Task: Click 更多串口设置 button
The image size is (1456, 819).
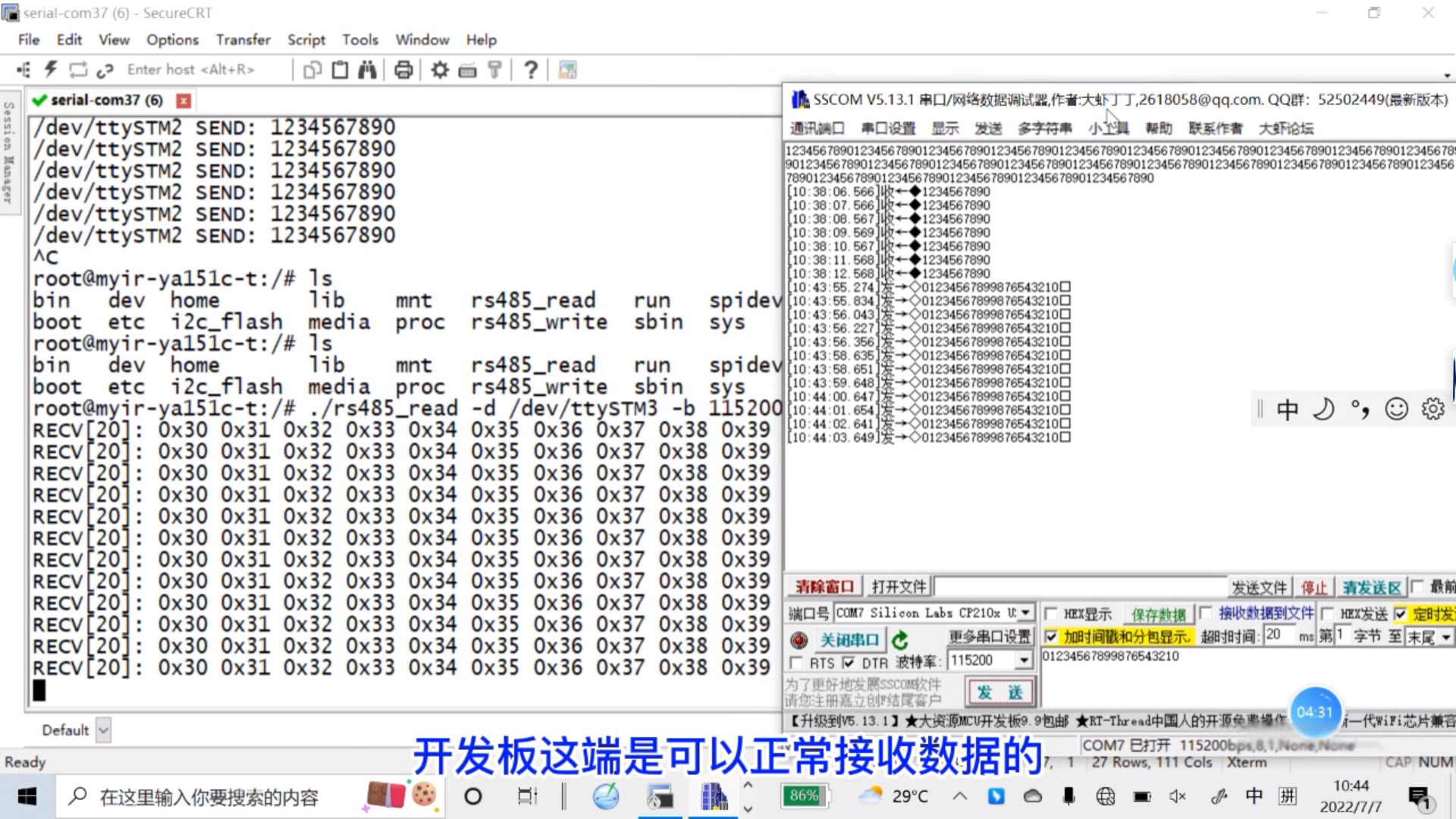Action: tap(990, 636)
